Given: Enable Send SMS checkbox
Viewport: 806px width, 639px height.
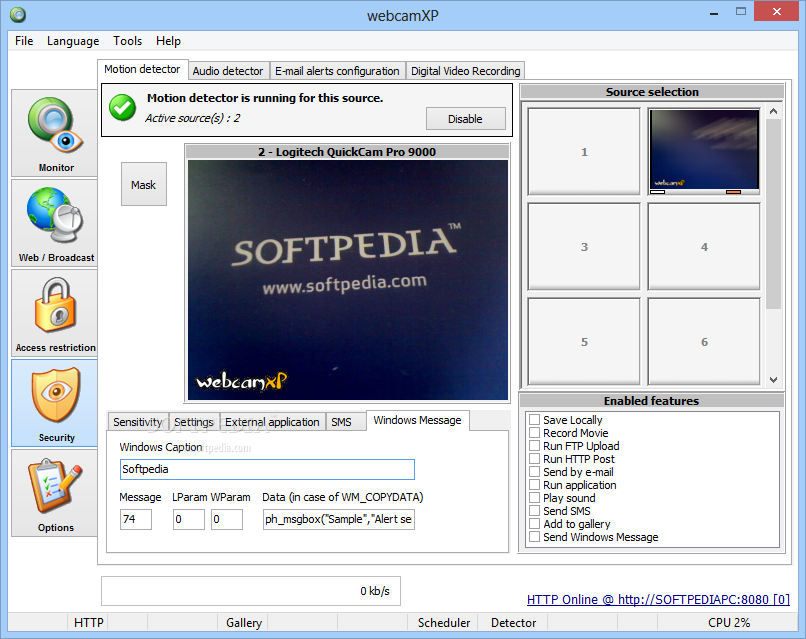Looking at the screenshot, I should tap(535, 510).
